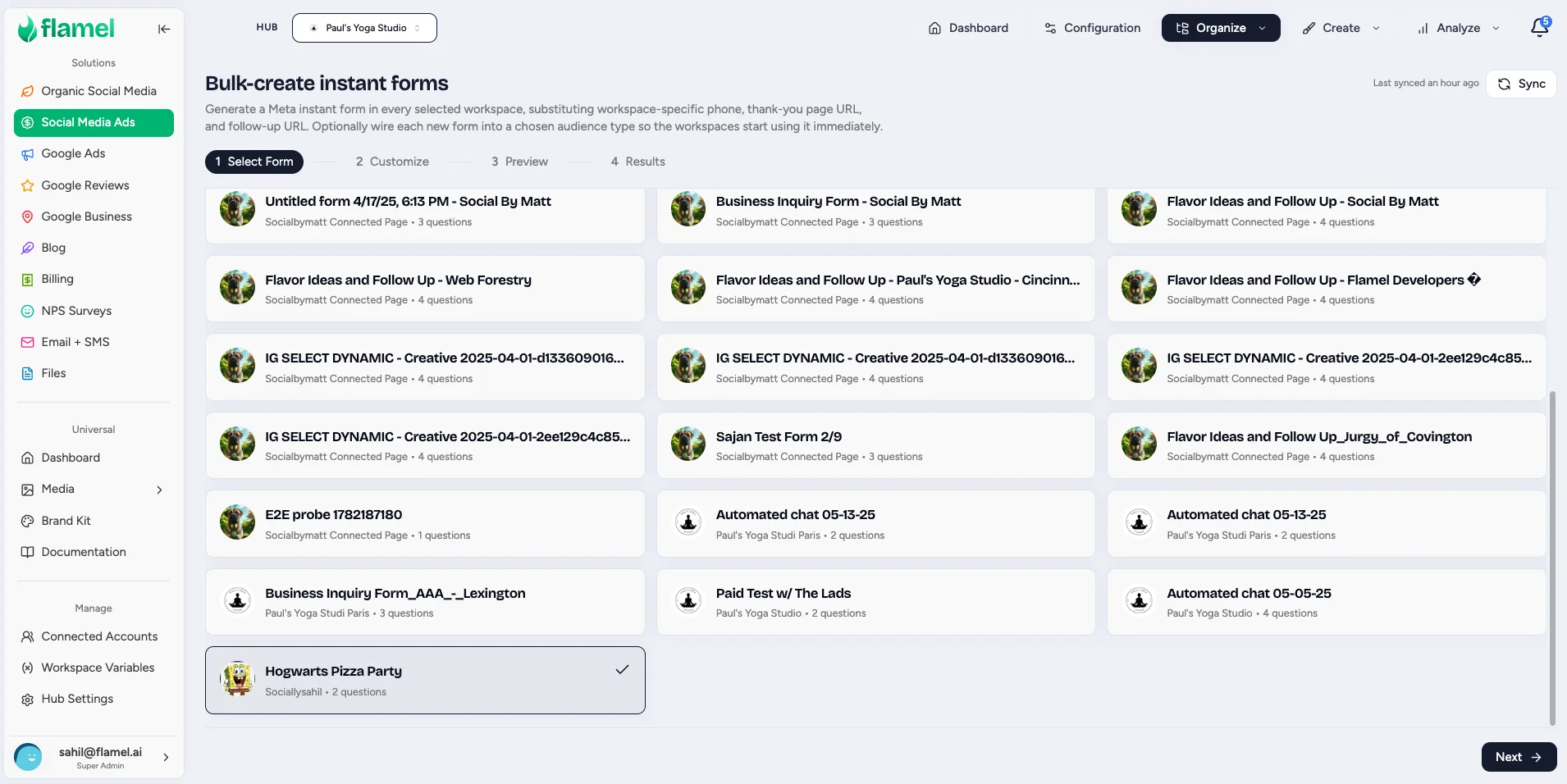
Task: Click the Hub Settings gear icon
Action: click(x=27, y=699)
